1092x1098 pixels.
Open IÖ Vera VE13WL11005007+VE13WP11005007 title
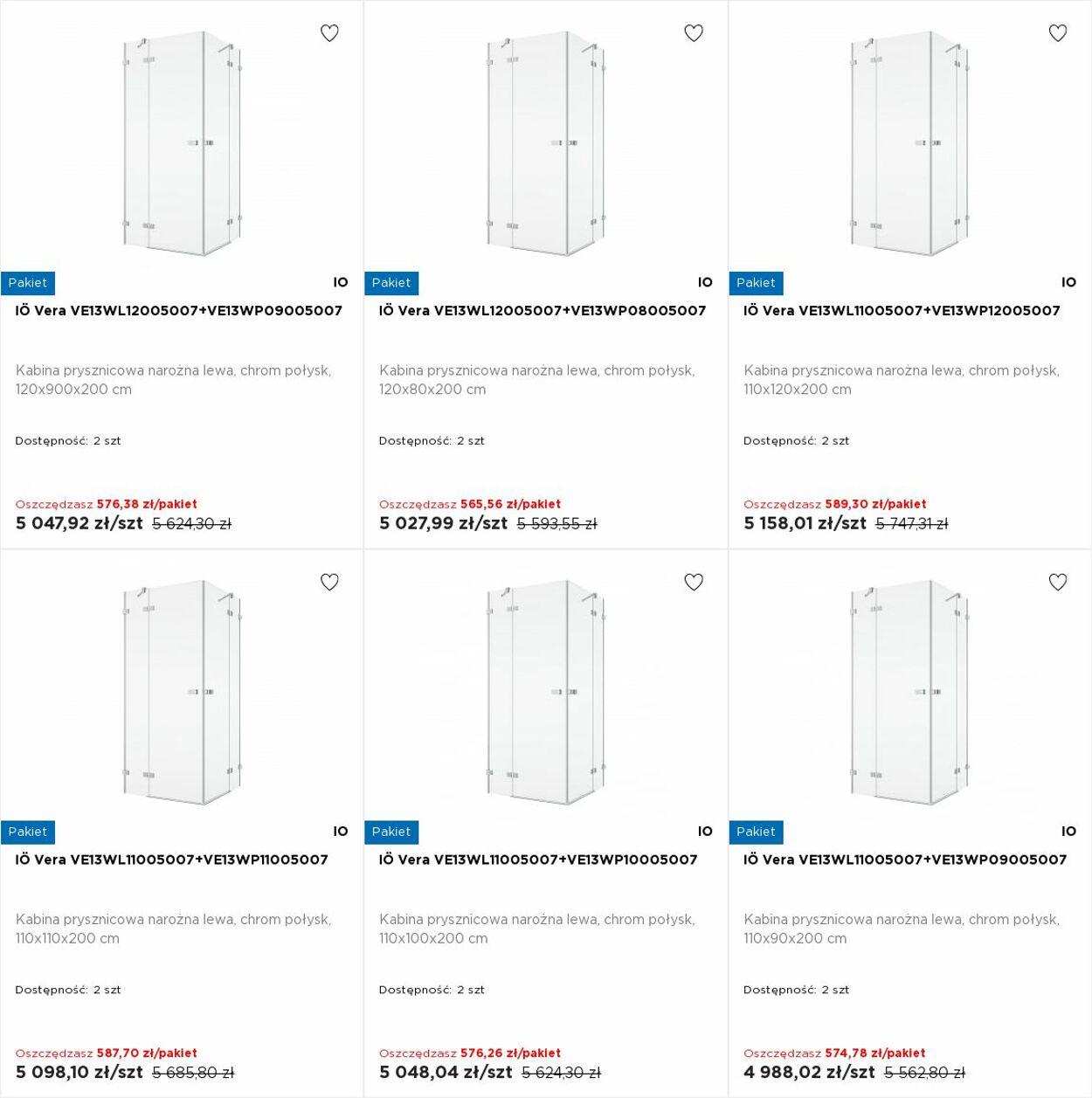pyautogui.click(x=172, y=860)
